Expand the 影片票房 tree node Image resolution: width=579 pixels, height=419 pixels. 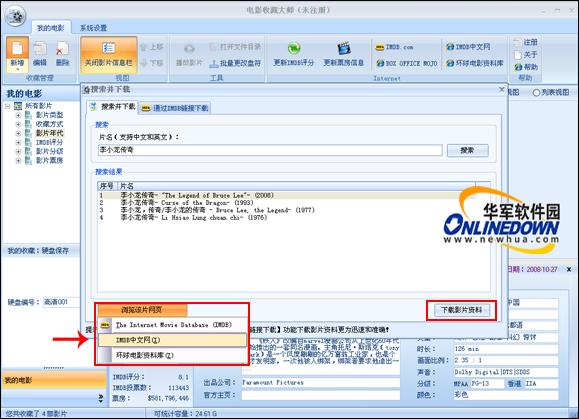click(x=18, y=161)
